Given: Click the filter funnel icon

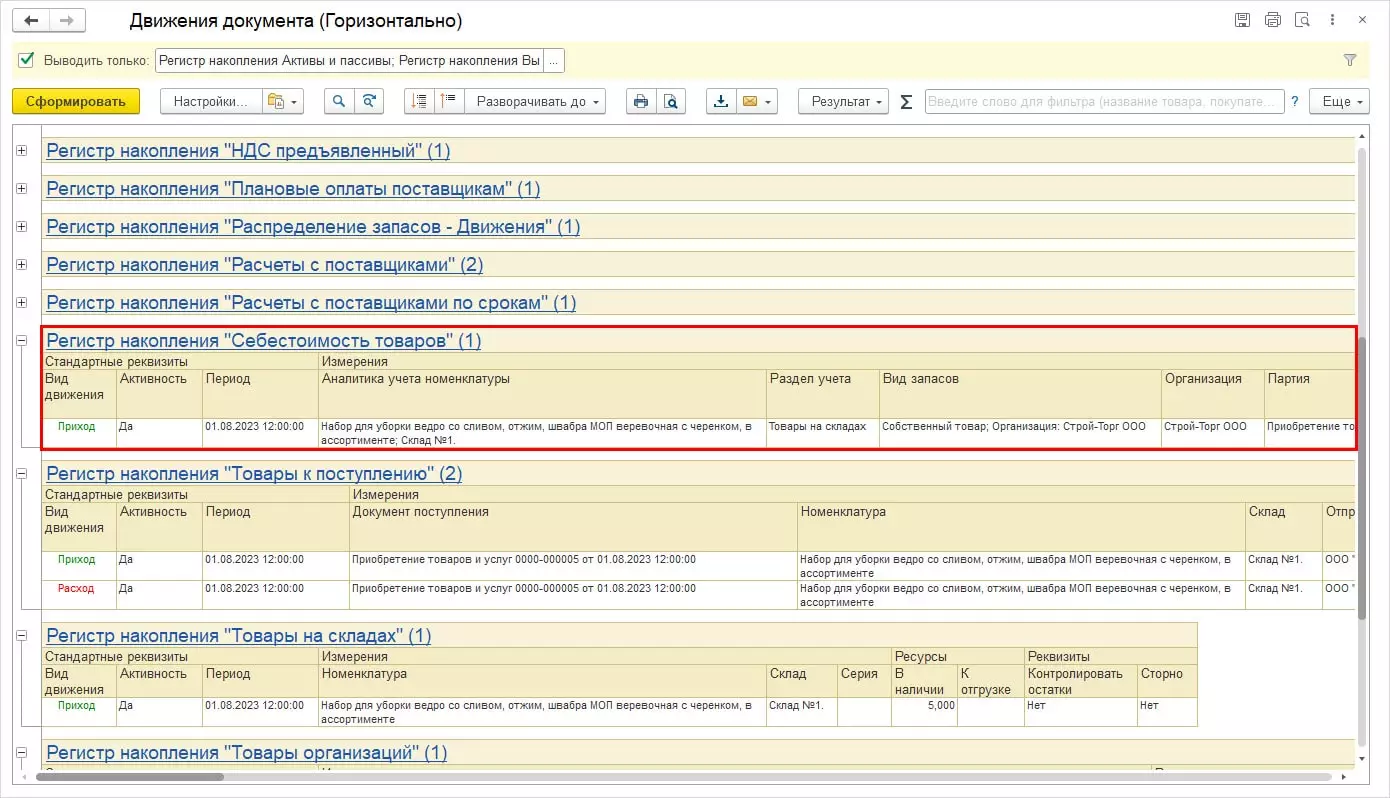Looking at the screenshot, I should (x=1350, y=60).
